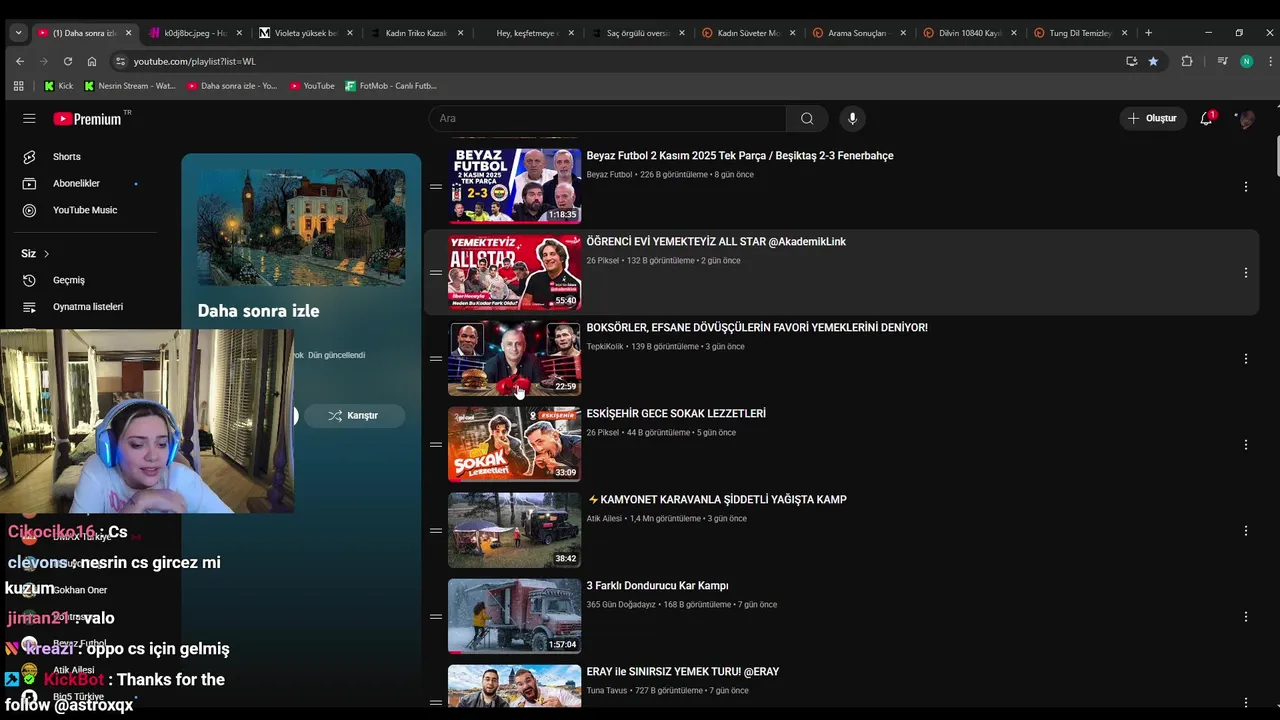The width and height of the screenshot is (1280, 720).
Task: Open the Nesrin Stream bookmark
Action: [x=130, y=86]
